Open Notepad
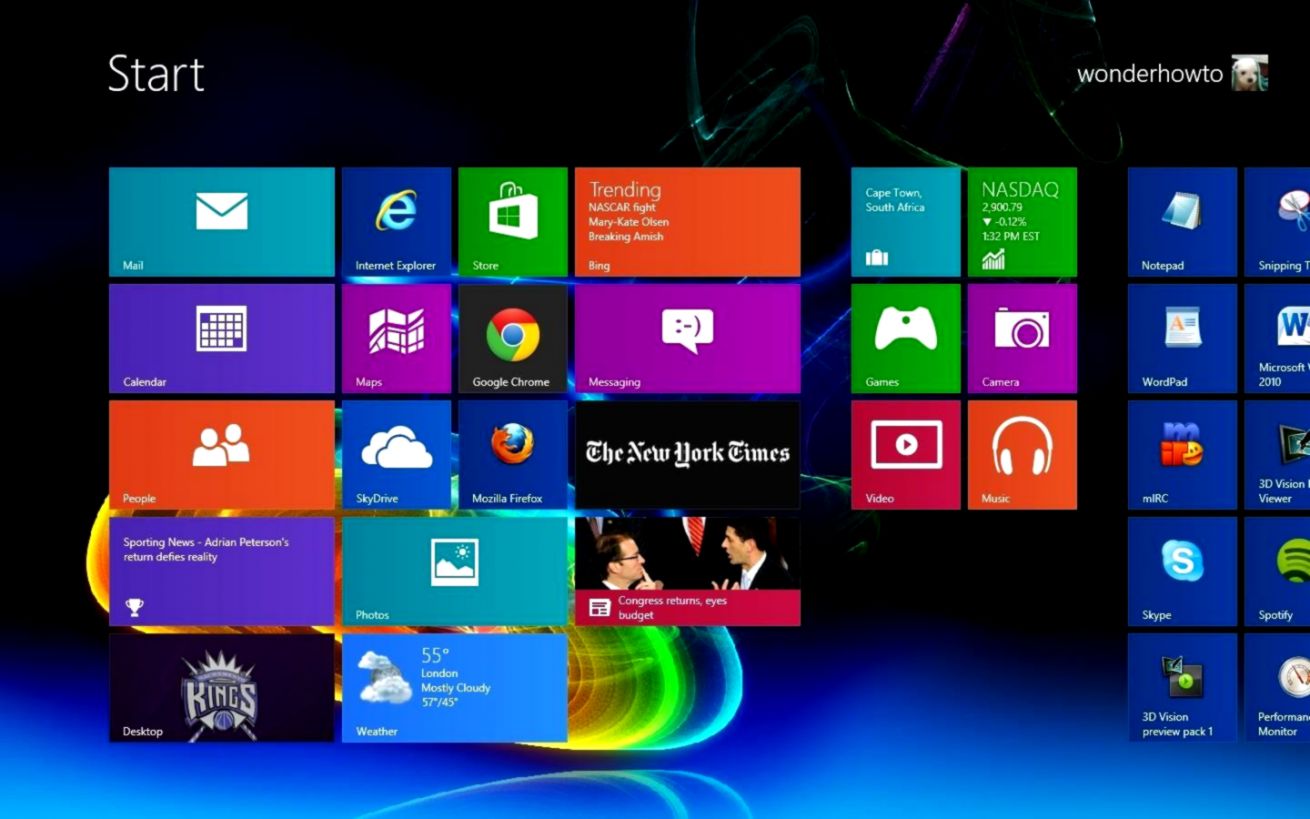 [1181, 220]
